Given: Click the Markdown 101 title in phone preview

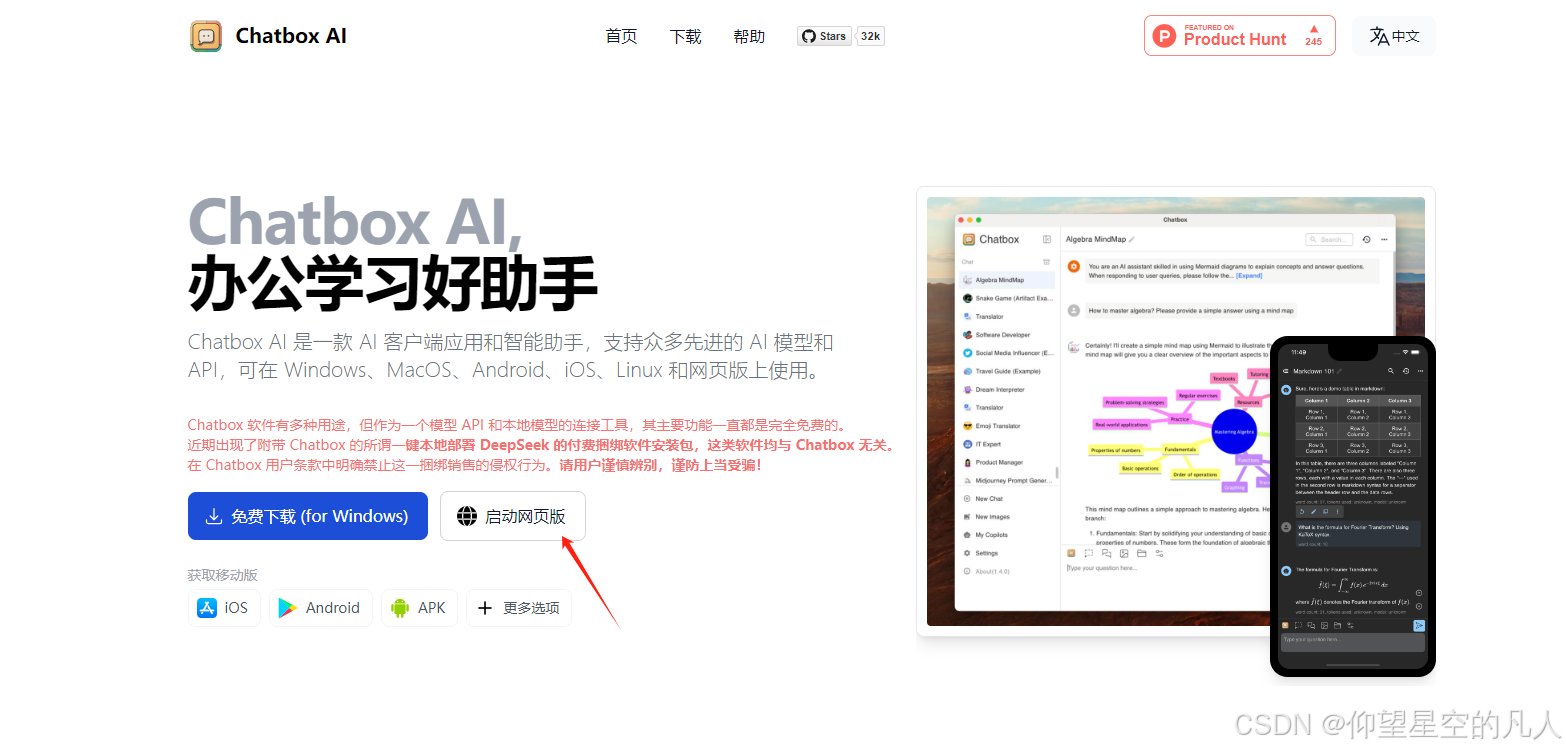Looking at the screenshot, I should (x=1315, y=370).
